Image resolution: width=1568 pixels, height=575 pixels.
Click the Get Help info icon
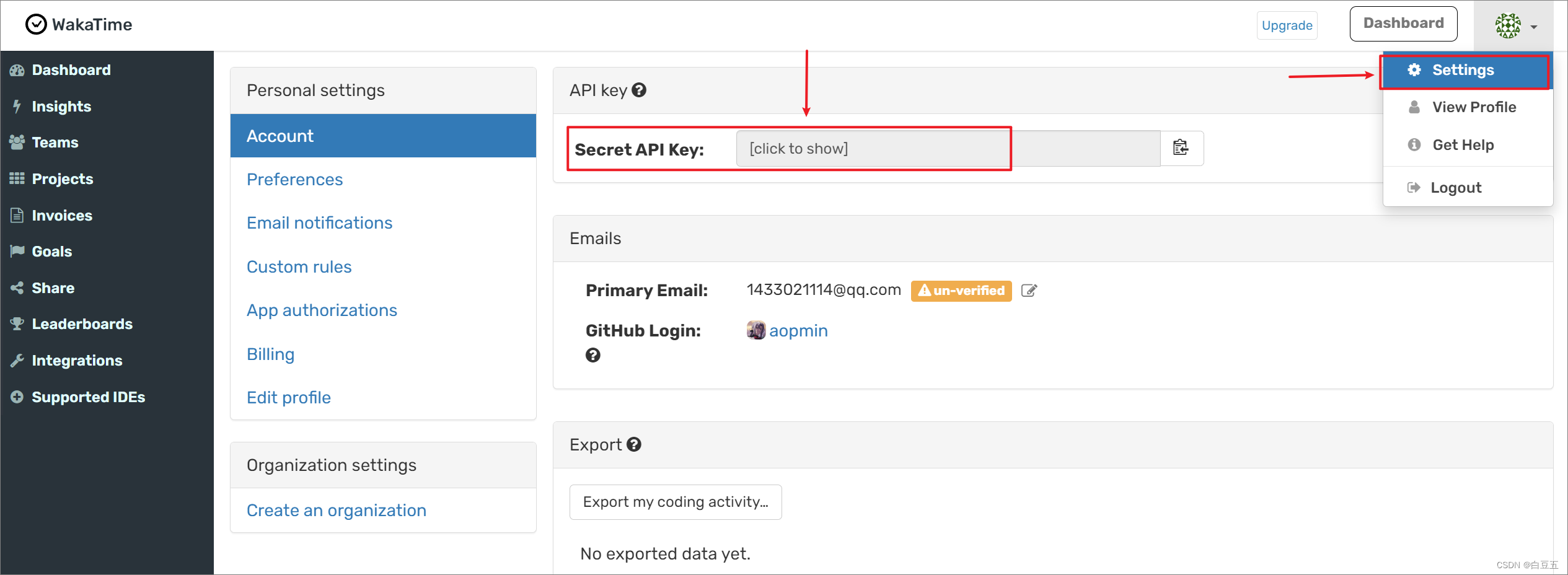[x=1414, y=144]
